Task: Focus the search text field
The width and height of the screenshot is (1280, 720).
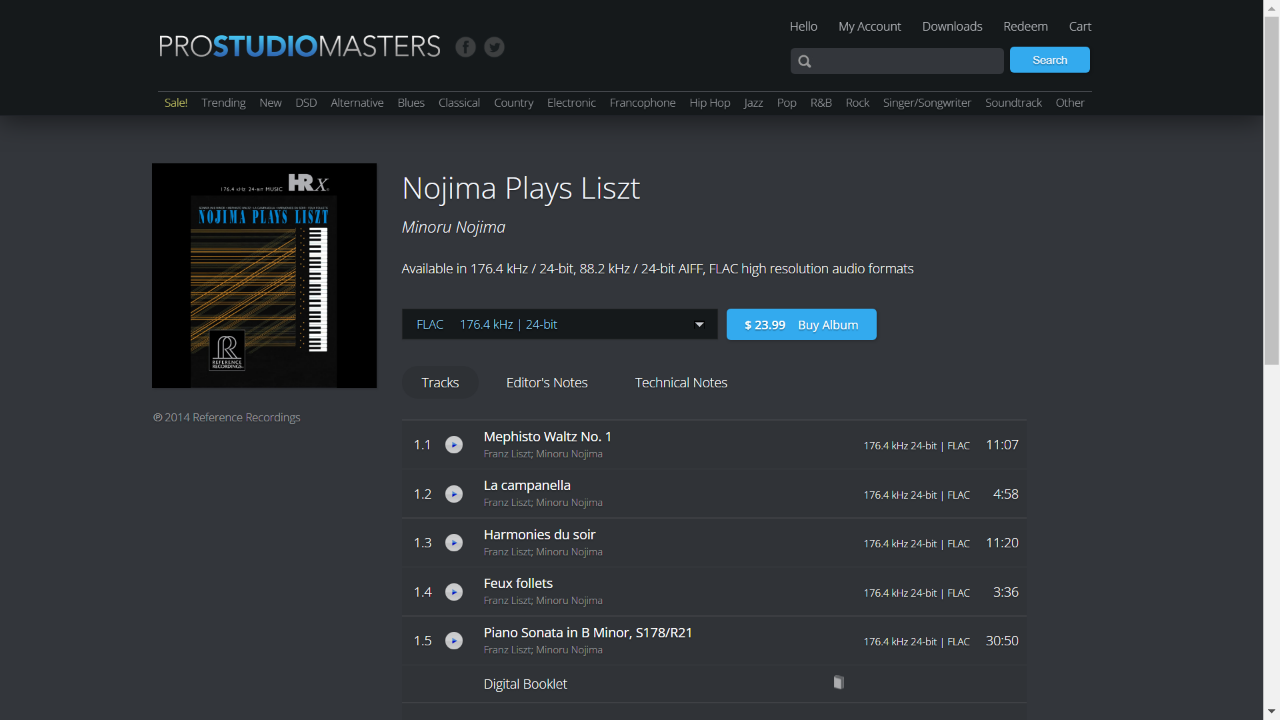Action: click(x=897, y=61)
